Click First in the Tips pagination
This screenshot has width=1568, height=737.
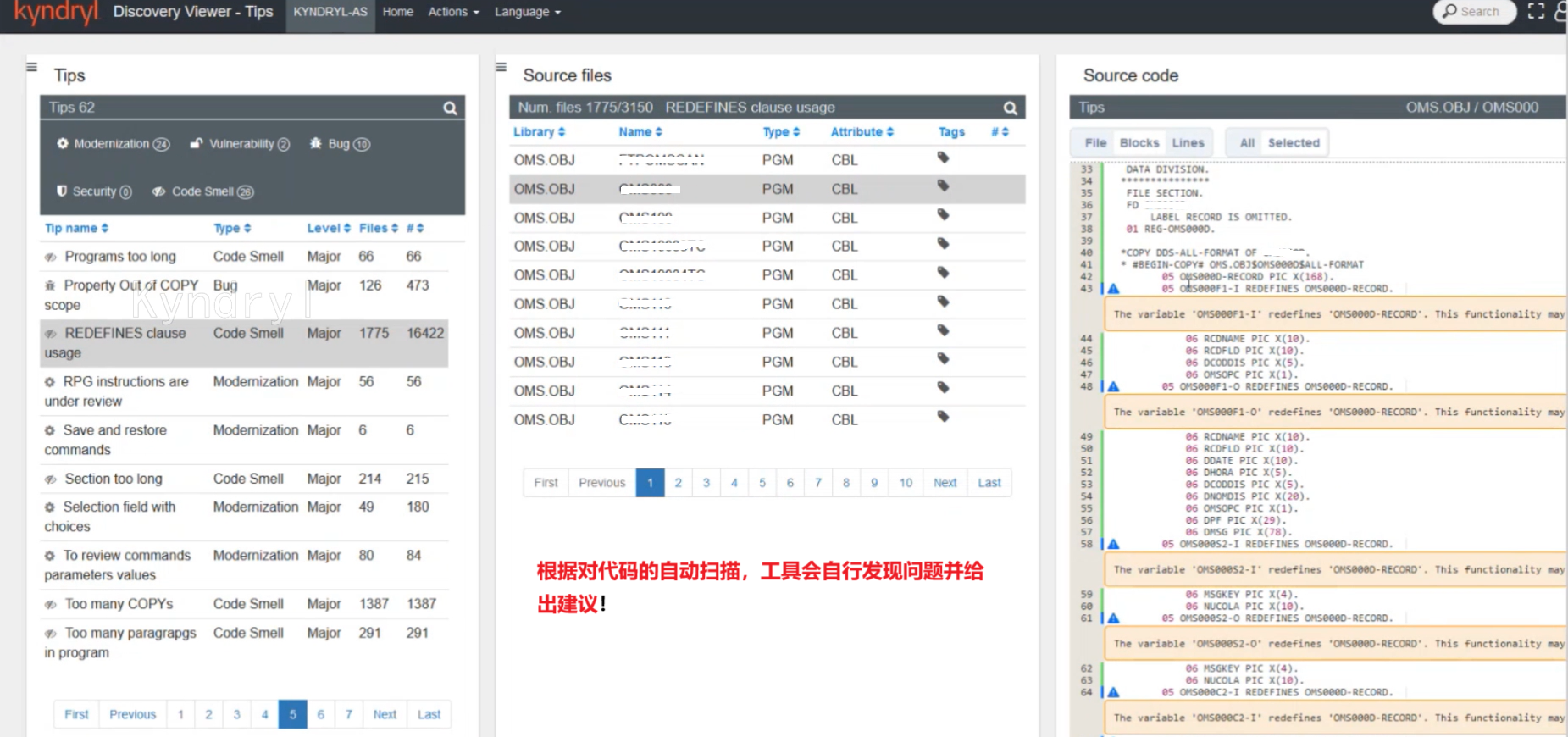coord(76,714)
